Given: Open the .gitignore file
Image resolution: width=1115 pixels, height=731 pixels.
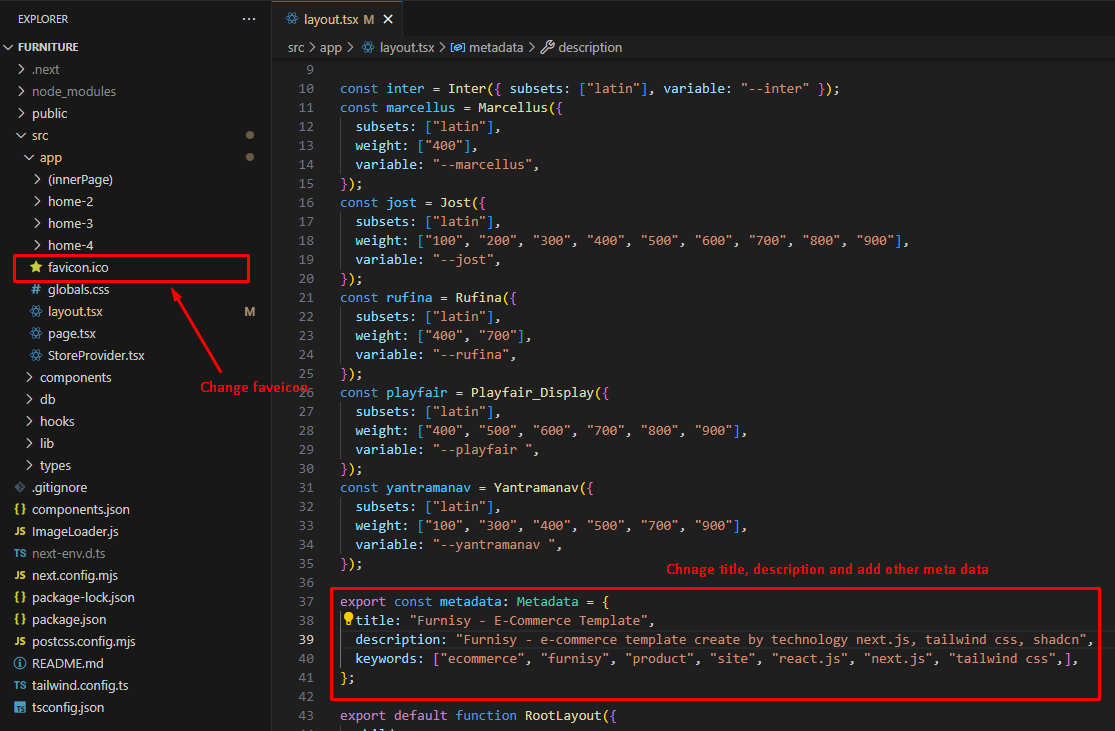Looking at the screenshot, I should [59, 488].
